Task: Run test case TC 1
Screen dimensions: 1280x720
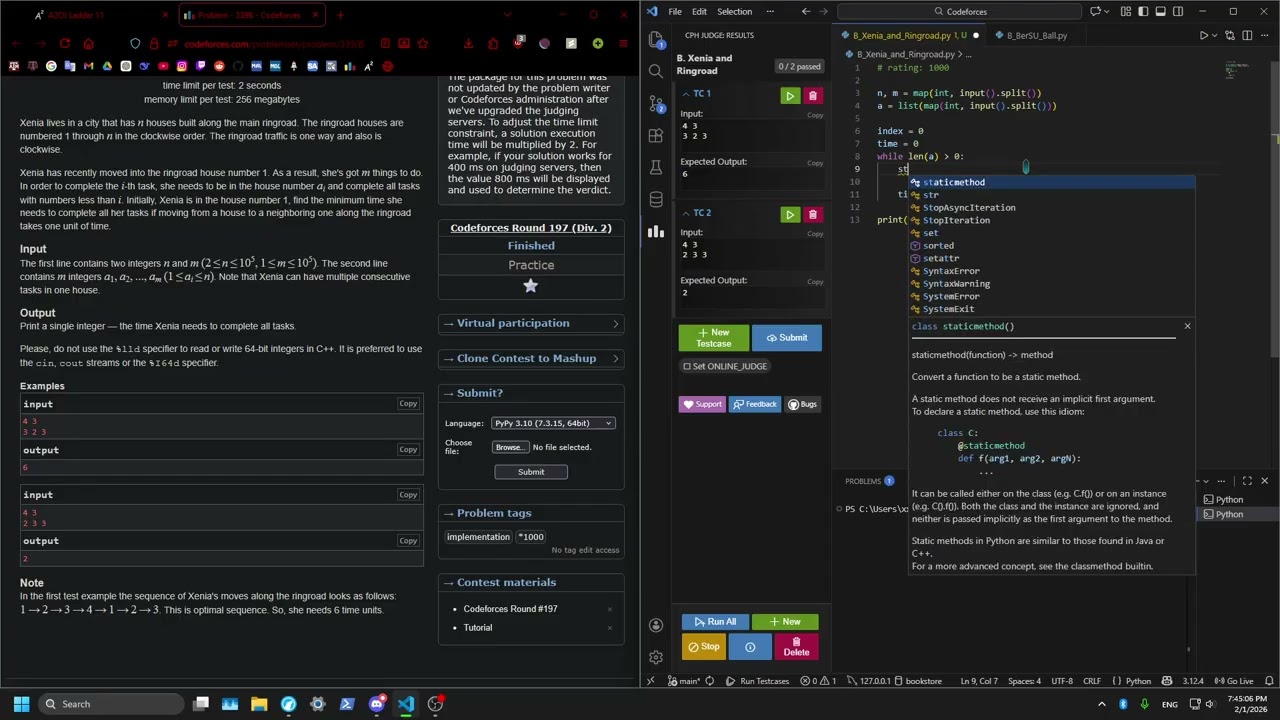Action: tap(790, 96)
